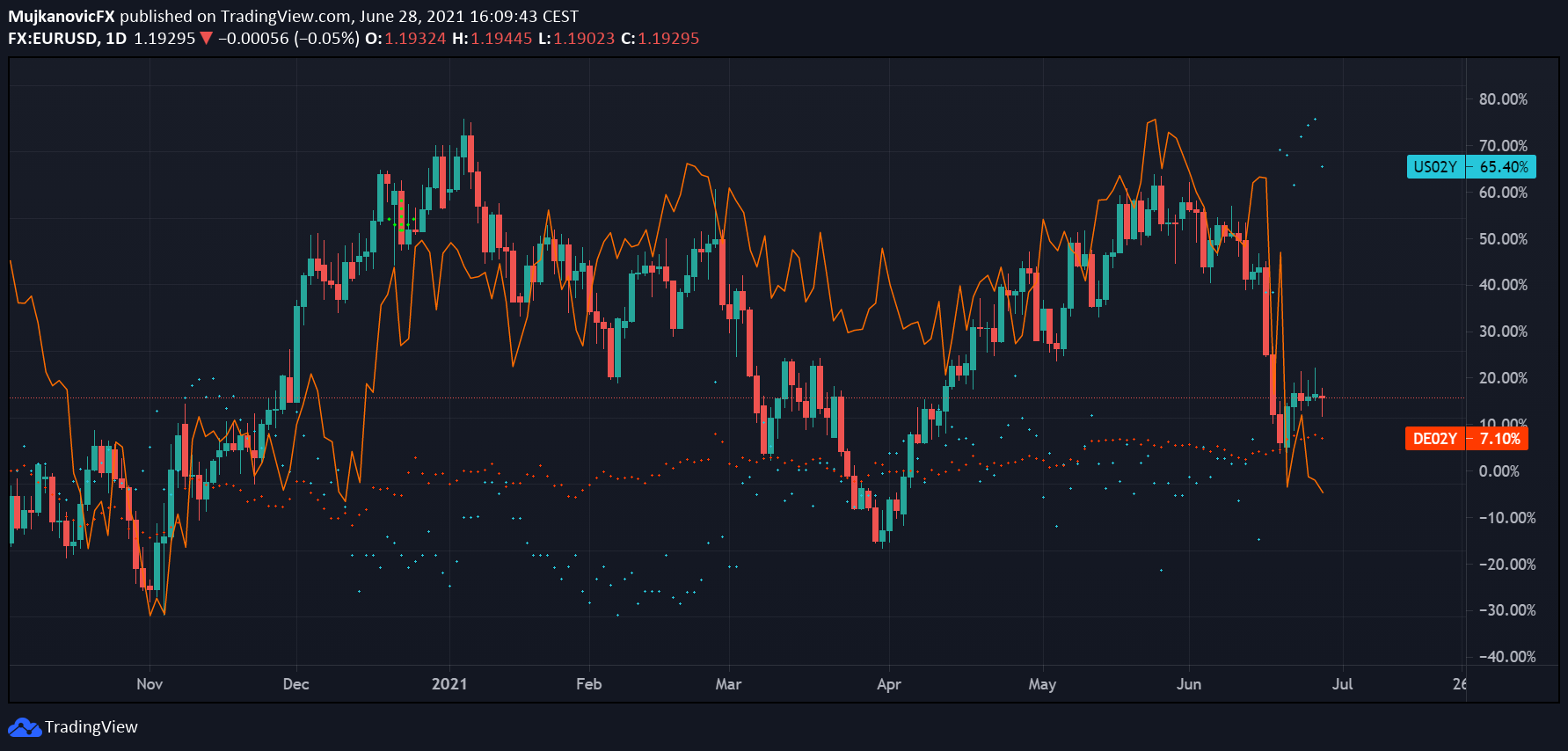Image resolution: width=1568 pixels, height=751 pixels.
Task: Click the Jul label on time axis
Action: [x=1342, y=684]
